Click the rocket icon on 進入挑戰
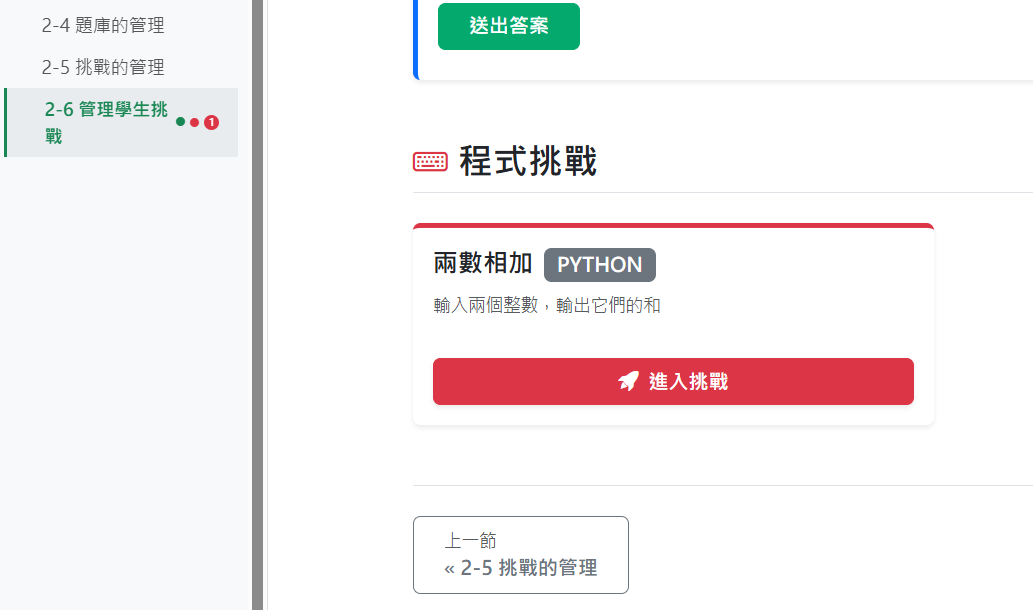This screenshot has width=1033, height=610. [628, 381]
